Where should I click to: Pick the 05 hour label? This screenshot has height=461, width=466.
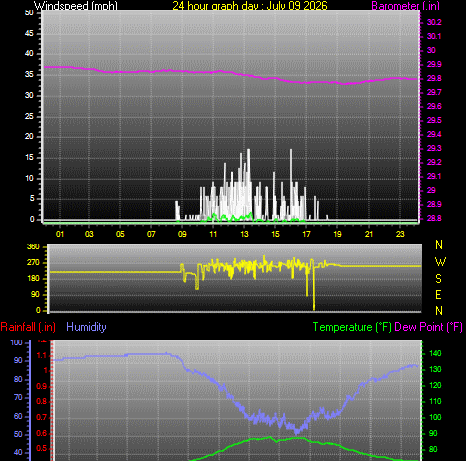coord(120,234)
